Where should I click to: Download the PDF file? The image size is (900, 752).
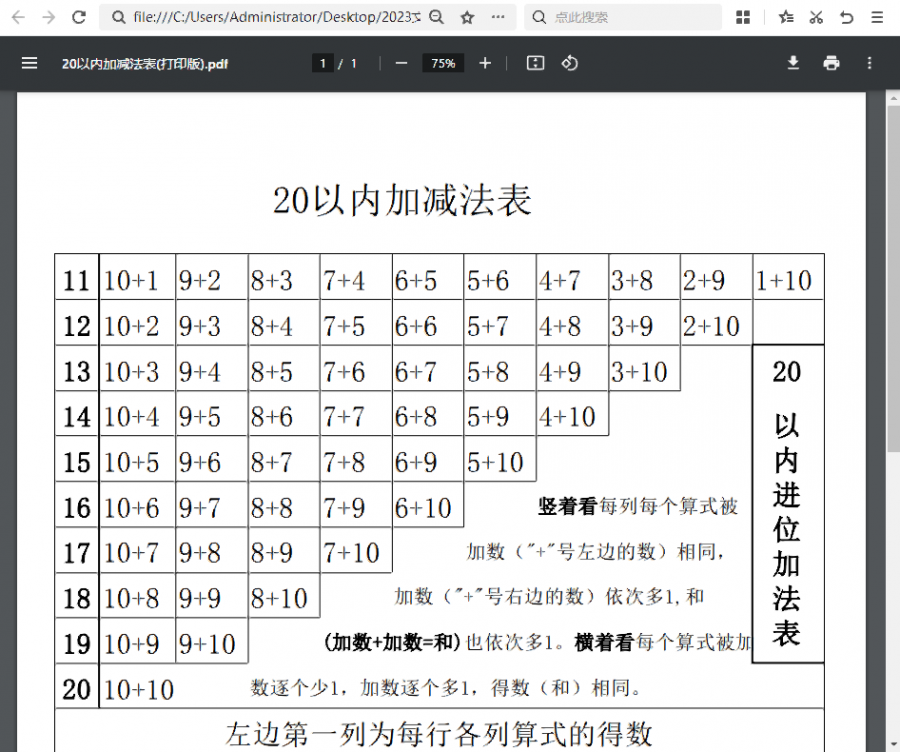click(793, 63)
